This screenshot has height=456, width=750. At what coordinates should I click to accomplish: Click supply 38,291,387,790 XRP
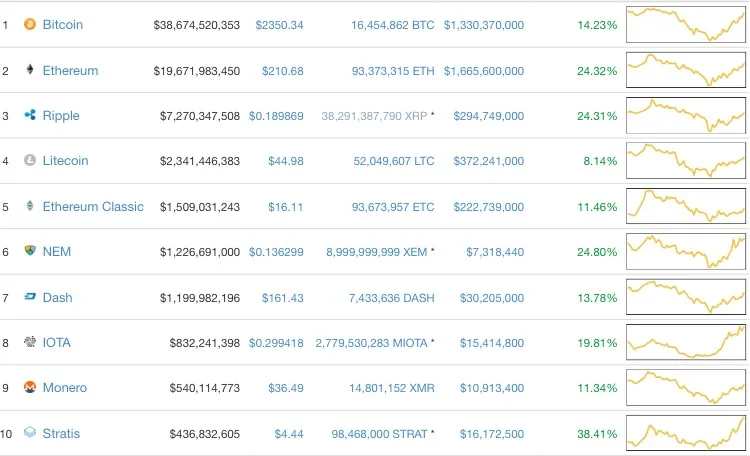tap(374, 116)
